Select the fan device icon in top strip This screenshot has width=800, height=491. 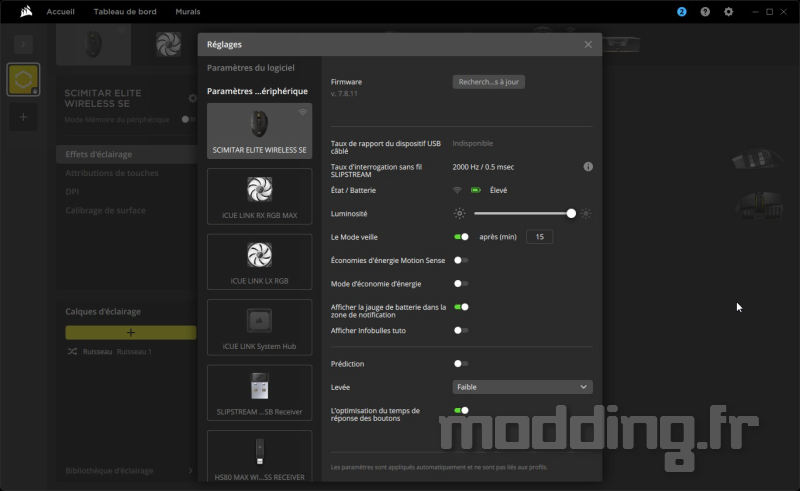click(168, 44)
